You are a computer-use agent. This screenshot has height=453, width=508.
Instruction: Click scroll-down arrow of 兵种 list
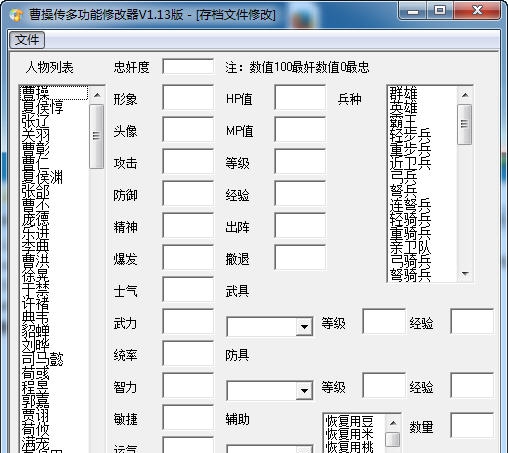465,274
